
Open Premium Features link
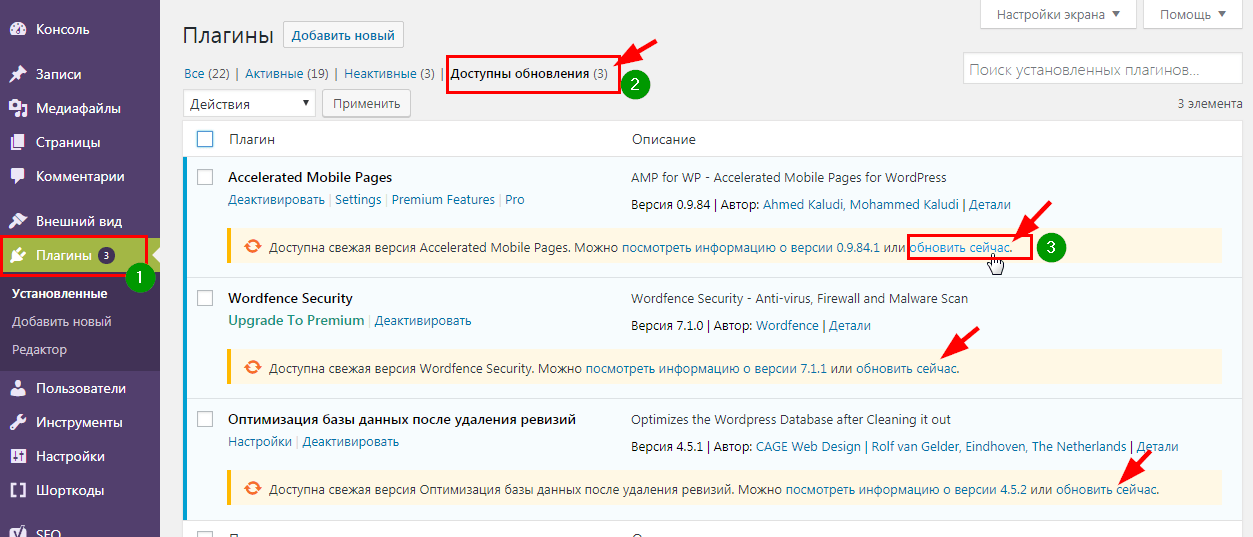click(x=443, y=200)
